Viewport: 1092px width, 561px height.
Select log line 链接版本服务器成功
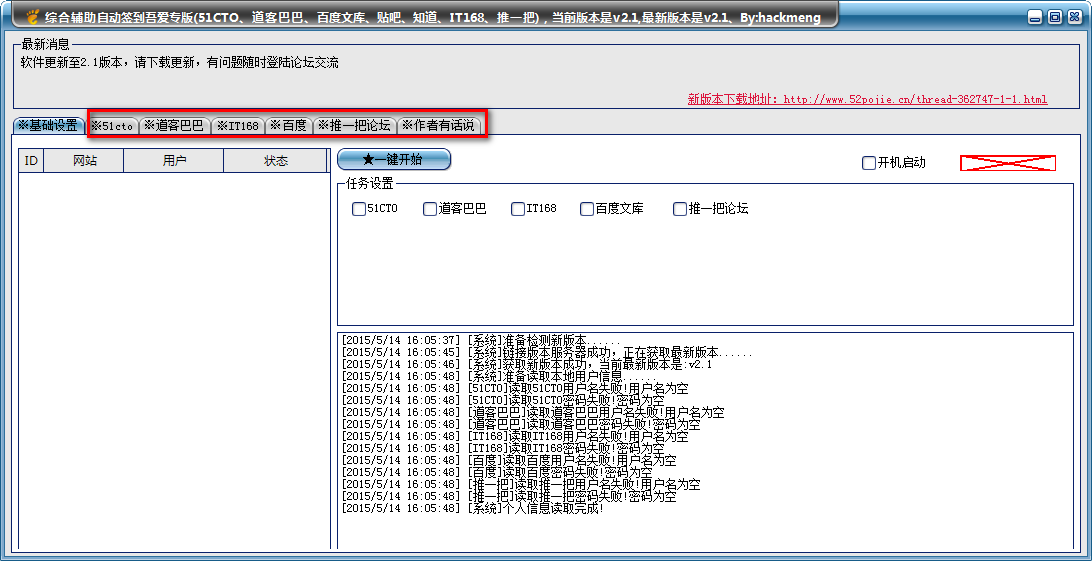[x=547, y=353]
